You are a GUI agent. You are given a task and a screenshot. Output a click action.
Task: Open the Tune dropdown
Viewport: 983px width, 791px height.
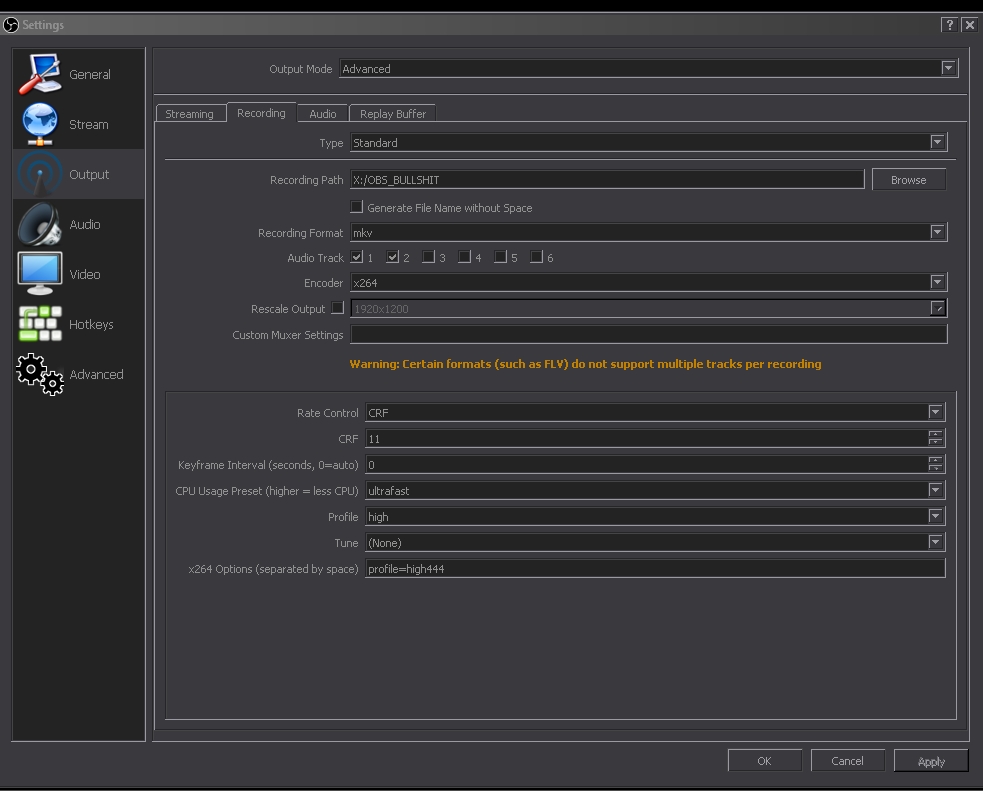(x=655, y=543)
